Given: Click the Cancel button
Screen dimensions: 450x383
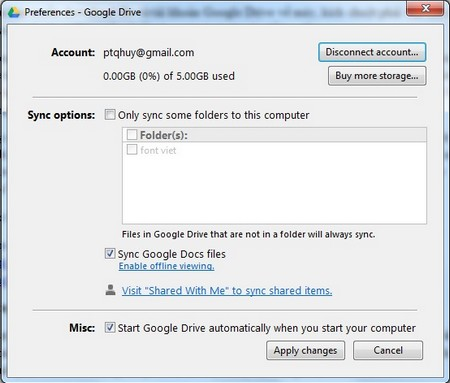Looking at the screenshot, I should click(388, 350).
